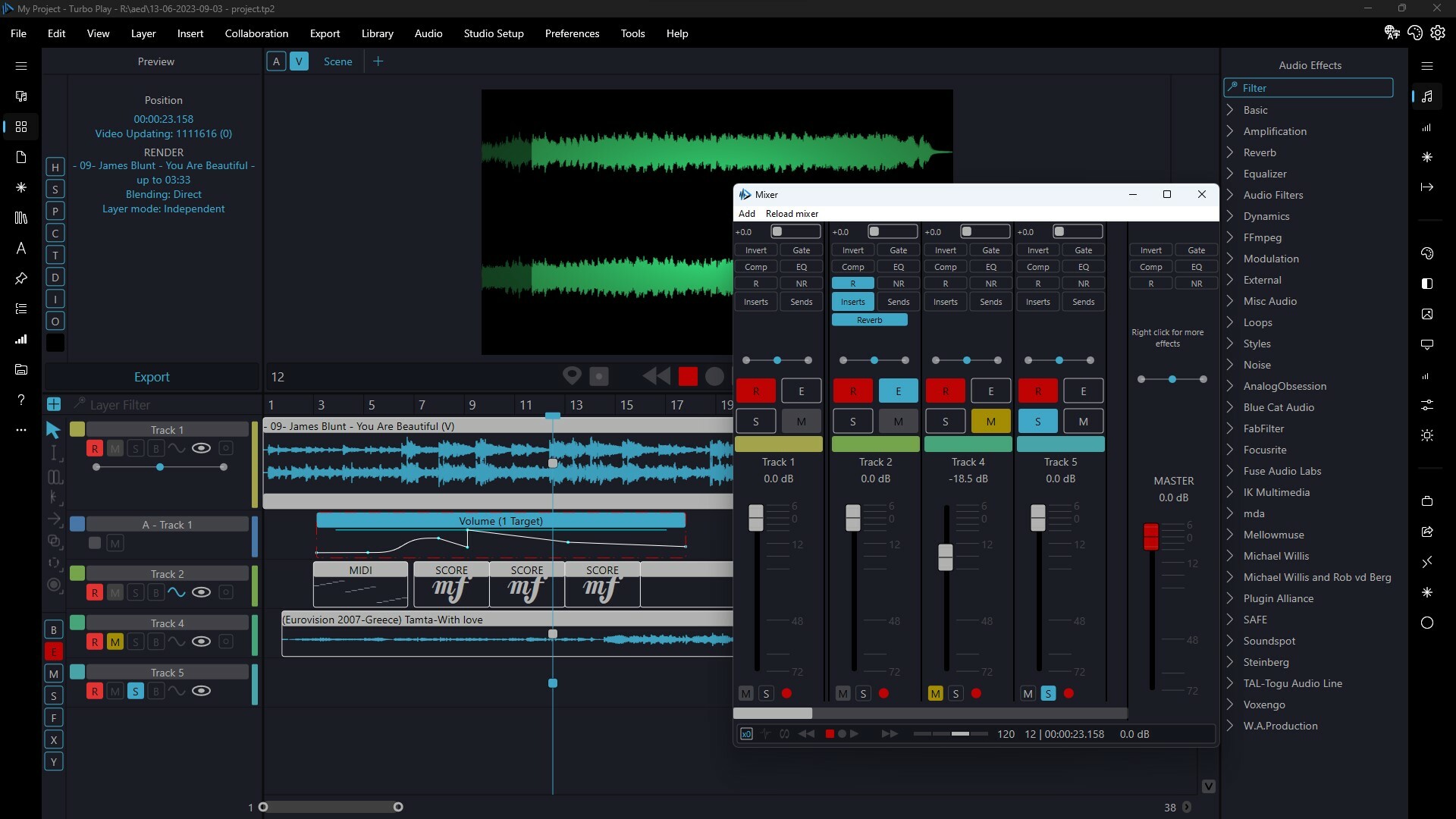This screenshot has width=1456, height=819.
Task: Toggle visibility of Track 1 with its eye icon
Action: click(x=202, y=448)
